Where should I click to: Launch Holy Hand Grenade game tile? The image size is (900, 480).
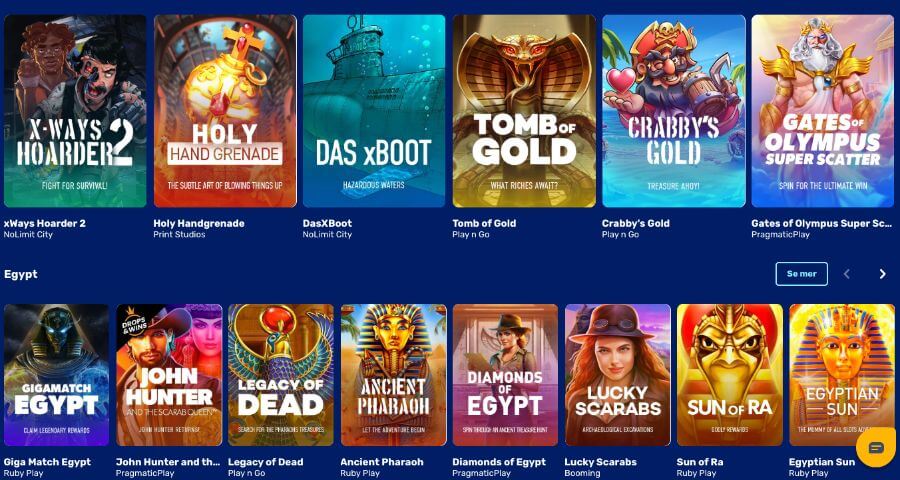point(225,111)
